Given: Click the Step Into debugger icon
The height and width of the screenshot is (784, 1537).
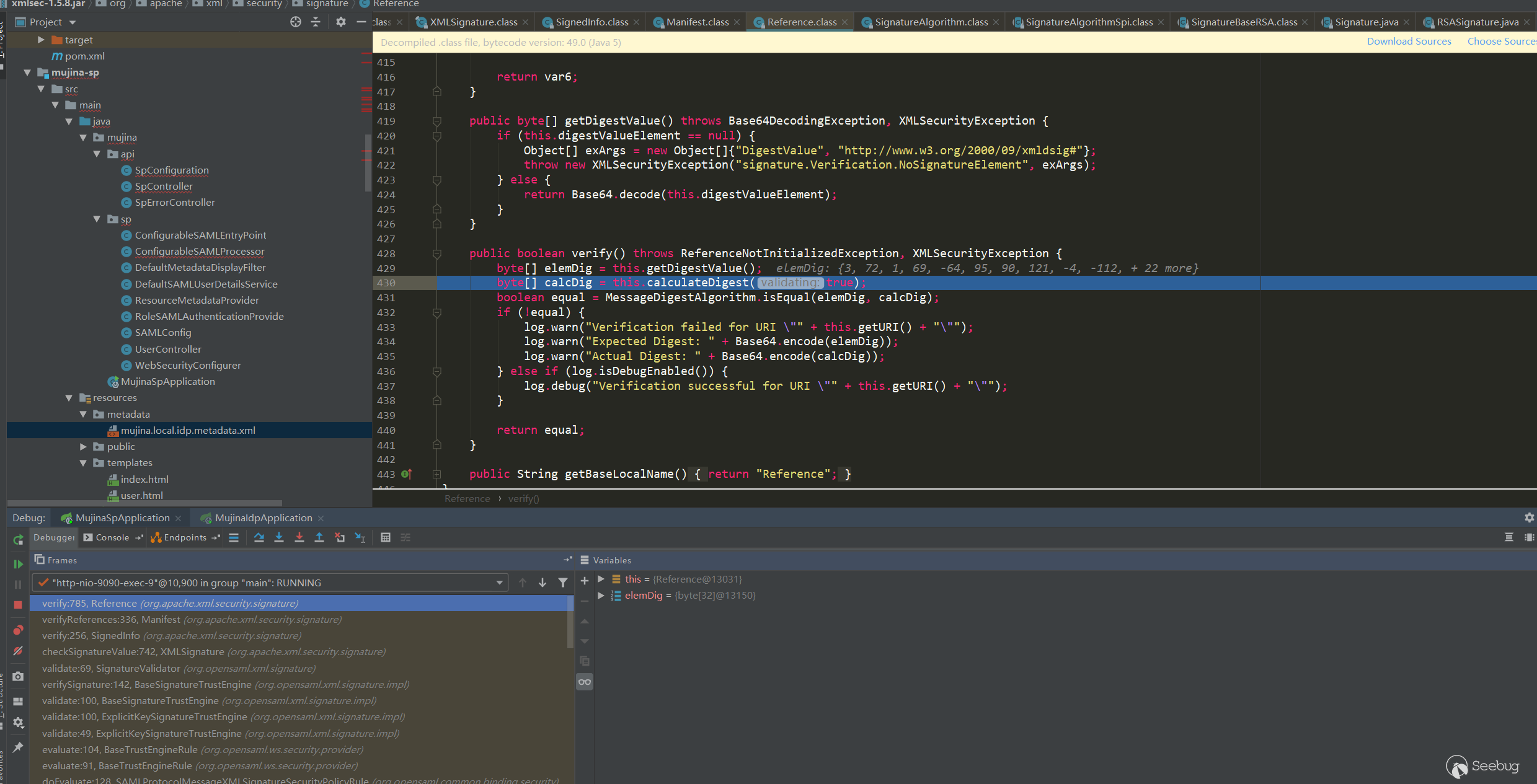Looking at the screenshot, I should pyautogui.click(x=279, y=537).
